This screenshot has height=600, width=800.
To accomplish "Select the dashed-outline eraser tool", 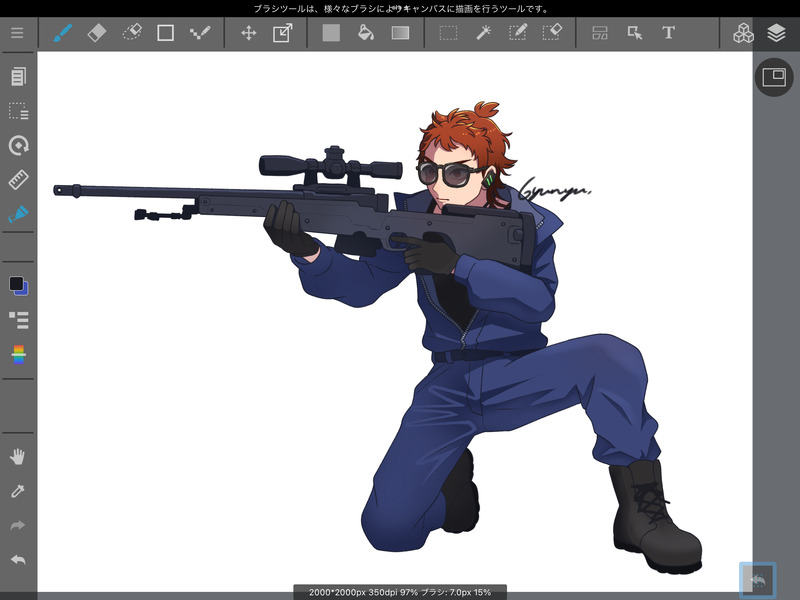I will pyautogui.click(x=132, y=33).
